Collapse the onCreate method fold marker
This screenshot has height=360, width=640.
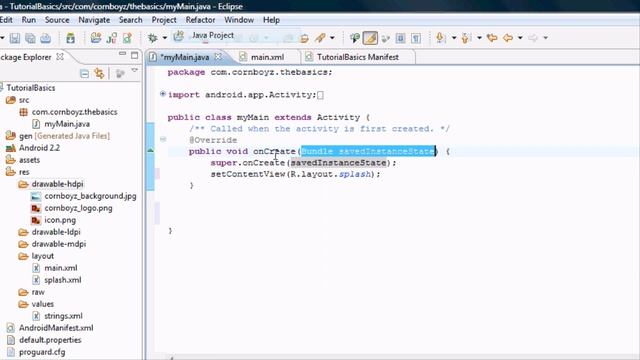[x=163, y=140]
